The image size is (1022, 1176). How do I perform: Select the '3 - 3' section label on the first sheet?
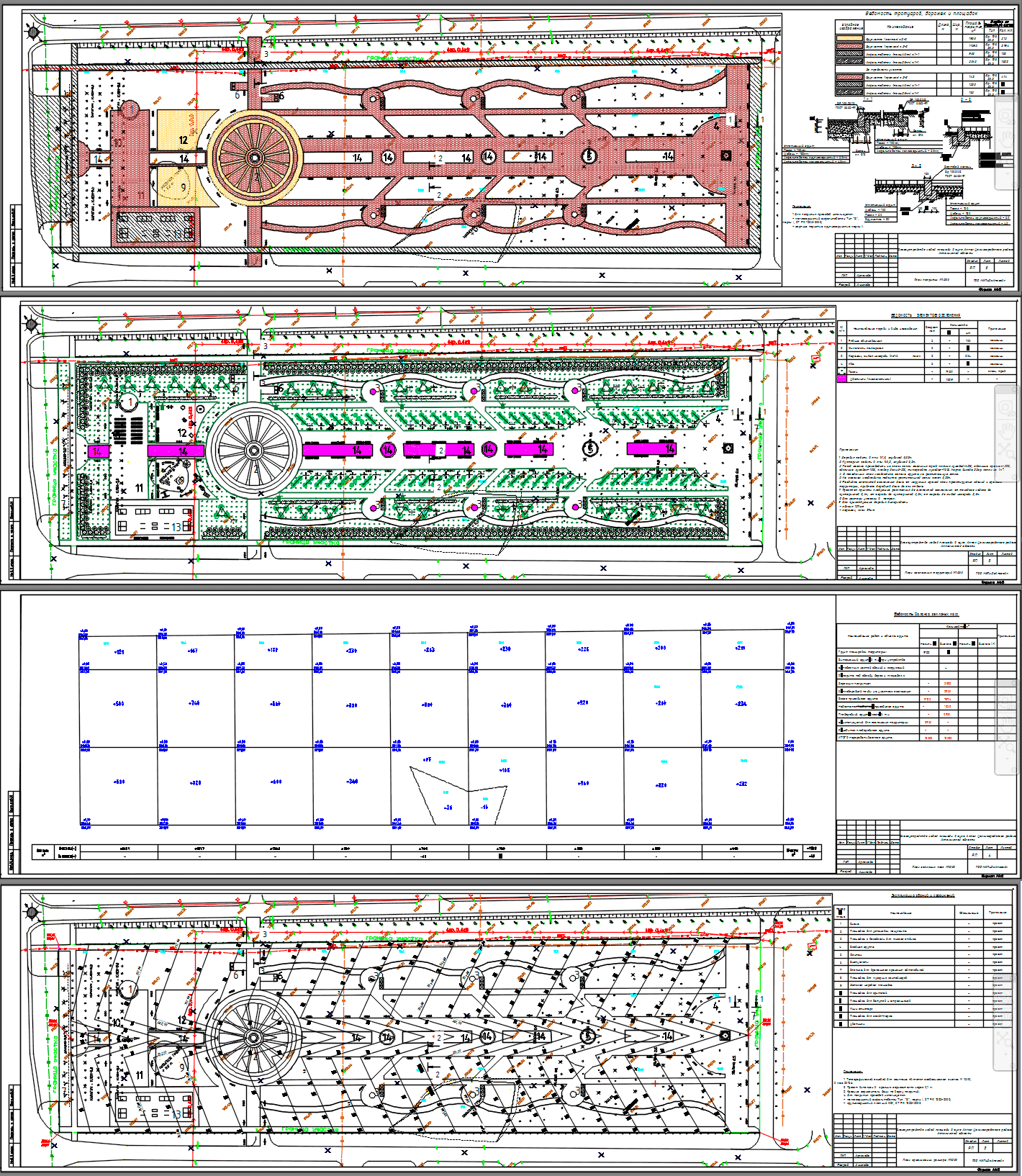point(916,166)
